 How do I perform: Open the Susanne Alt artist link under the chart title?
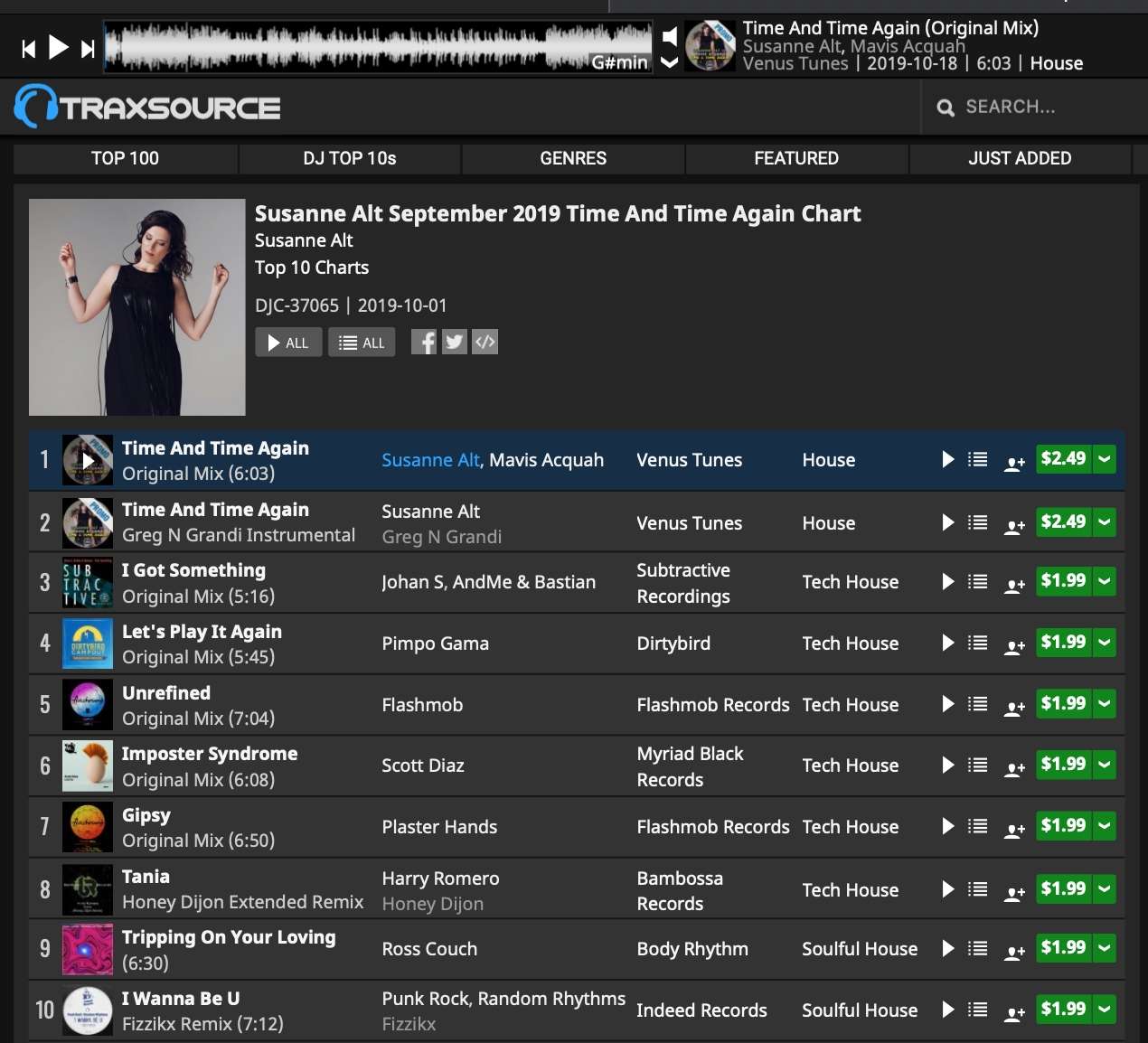pos(304,240)
